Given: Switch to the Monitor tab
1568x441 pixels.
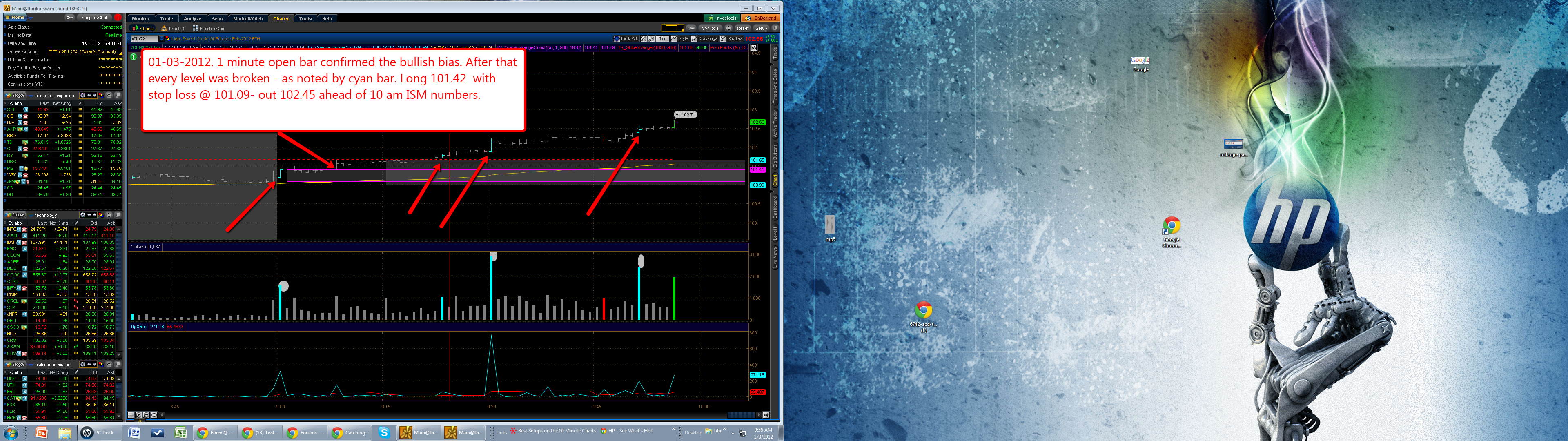Looking at the screenshot, I should tap(140, 19).
